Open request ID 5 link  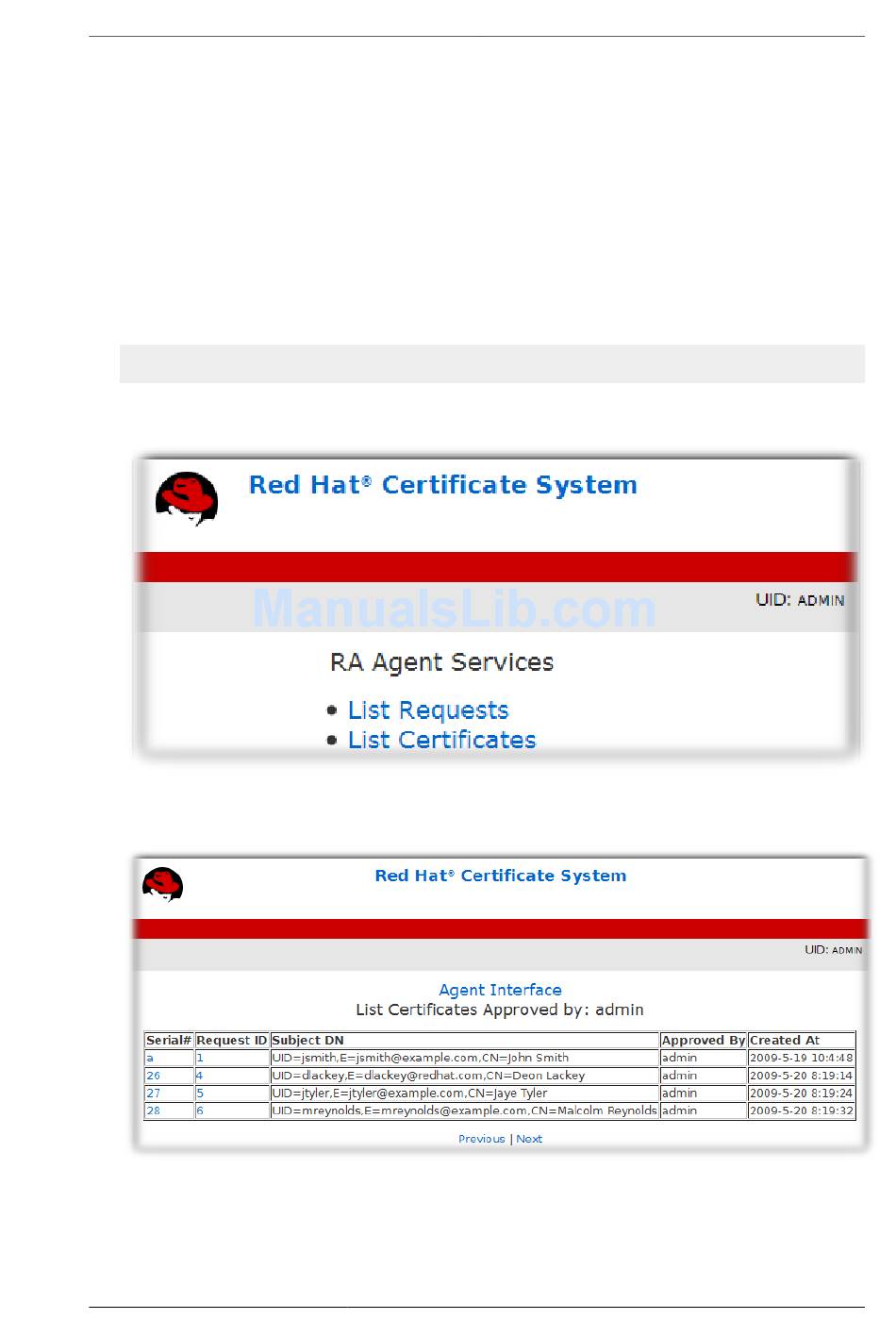pos(200,1094)
